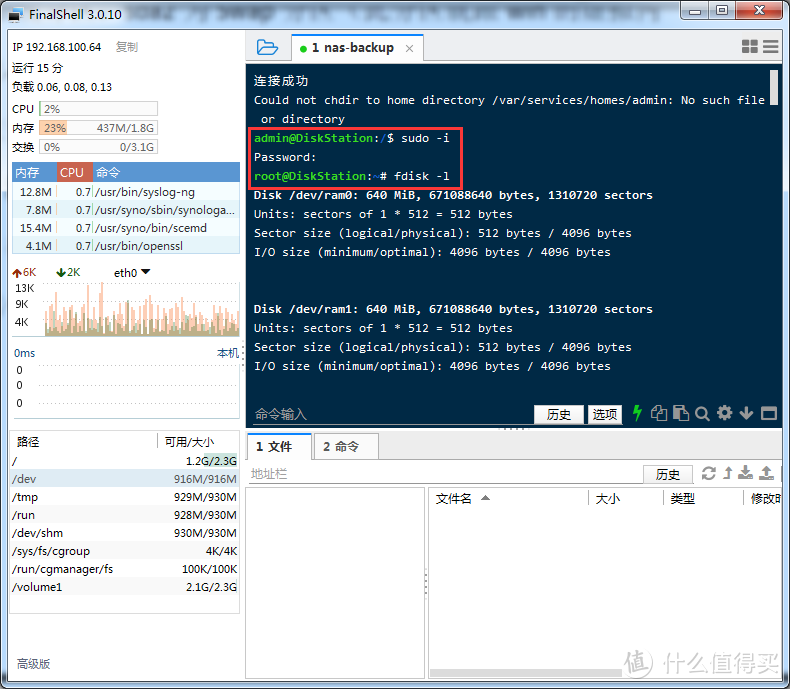The image size is (790, 689).
Task: Toggle terminal fullscreen window icon
Action: tap(769, 414)
